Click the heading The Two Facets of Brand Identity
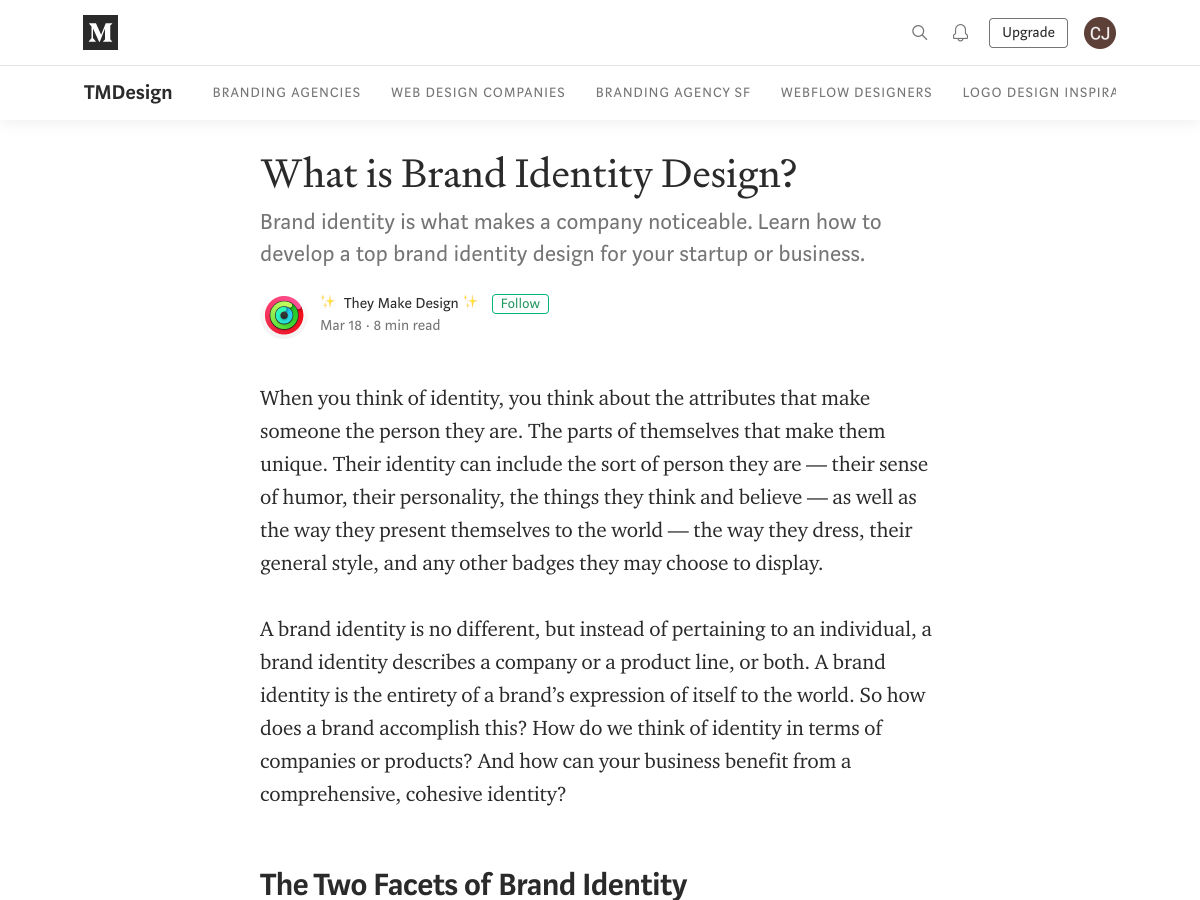This screenshot has width=1200, height=900. point(473,884)
